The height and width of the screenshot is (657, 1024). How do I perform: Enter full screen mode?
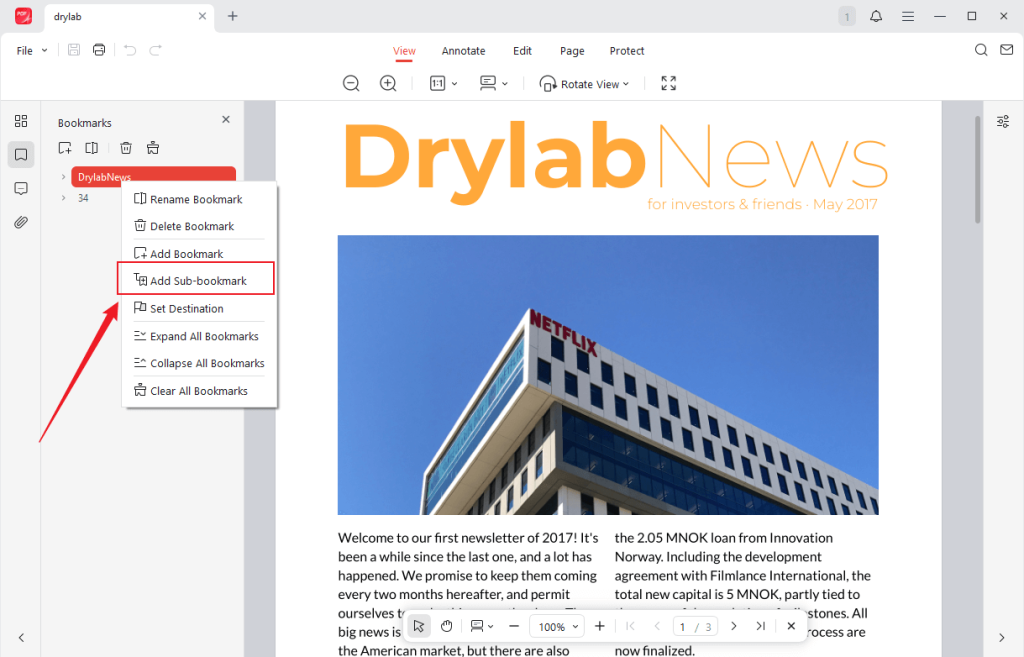(669, 84)
